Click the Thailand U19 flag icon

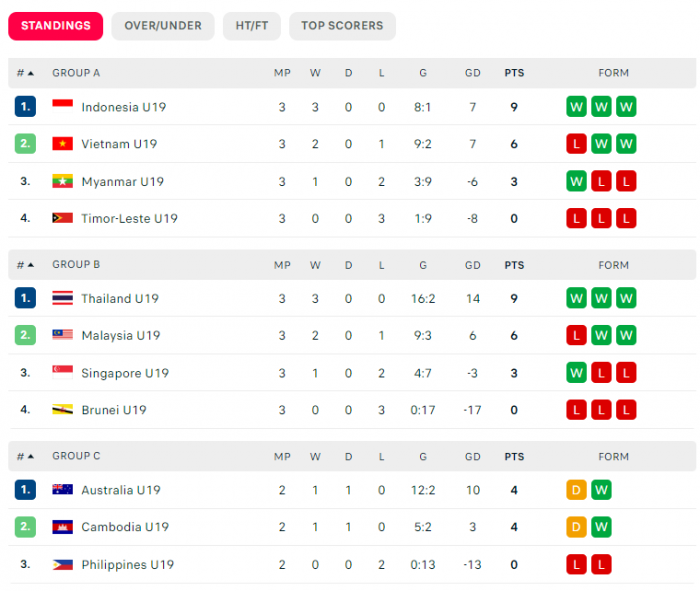click(62, 298)
